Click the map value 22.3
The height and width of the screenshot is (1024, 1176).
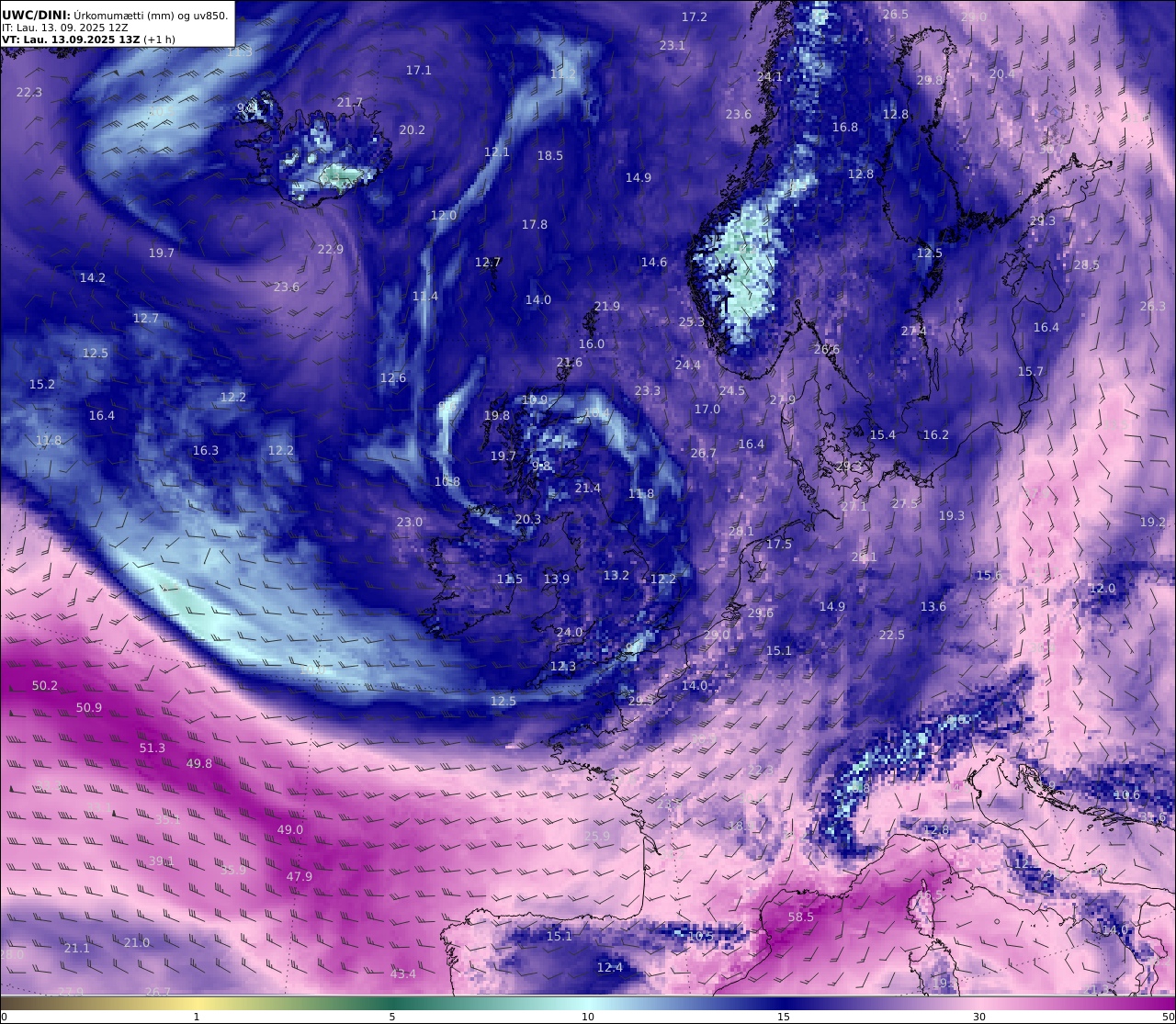29,92
